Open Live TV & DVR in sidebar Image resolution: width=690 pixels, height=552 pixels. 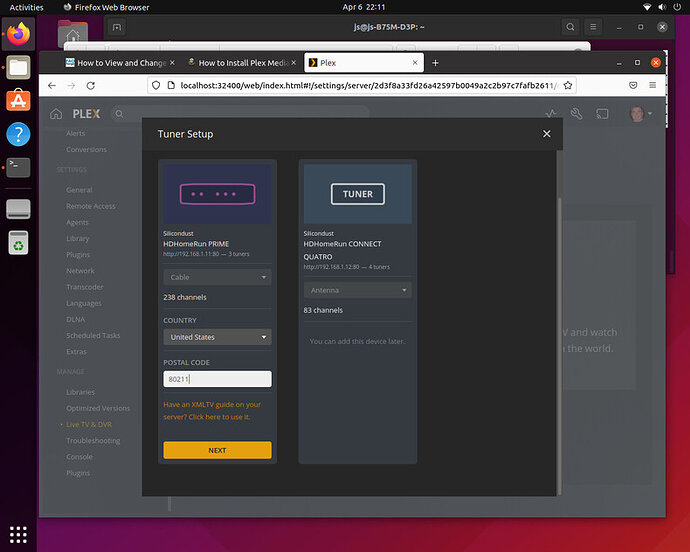(89, 424)
